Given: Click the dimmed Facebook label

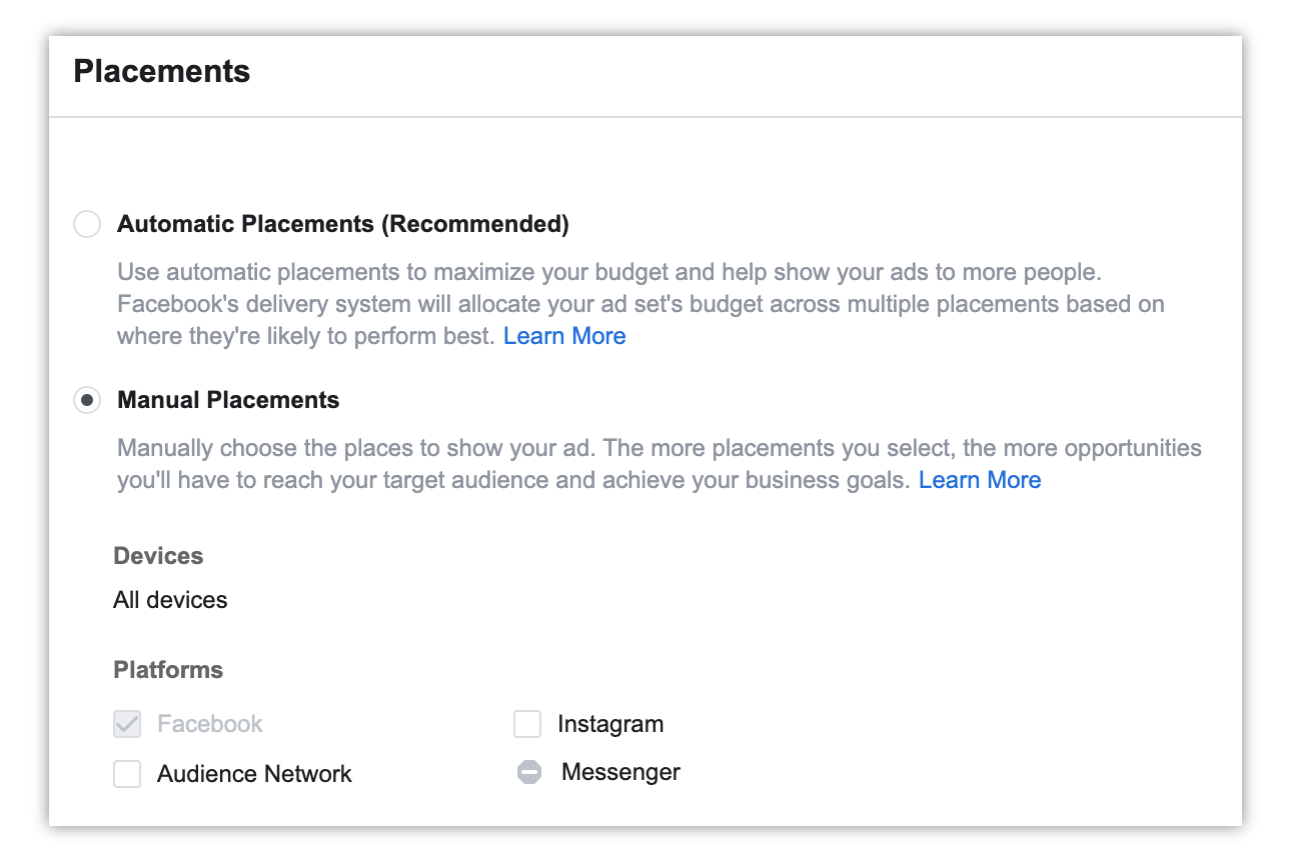Looking at the screenshot, I should click(x=210, y=724).
